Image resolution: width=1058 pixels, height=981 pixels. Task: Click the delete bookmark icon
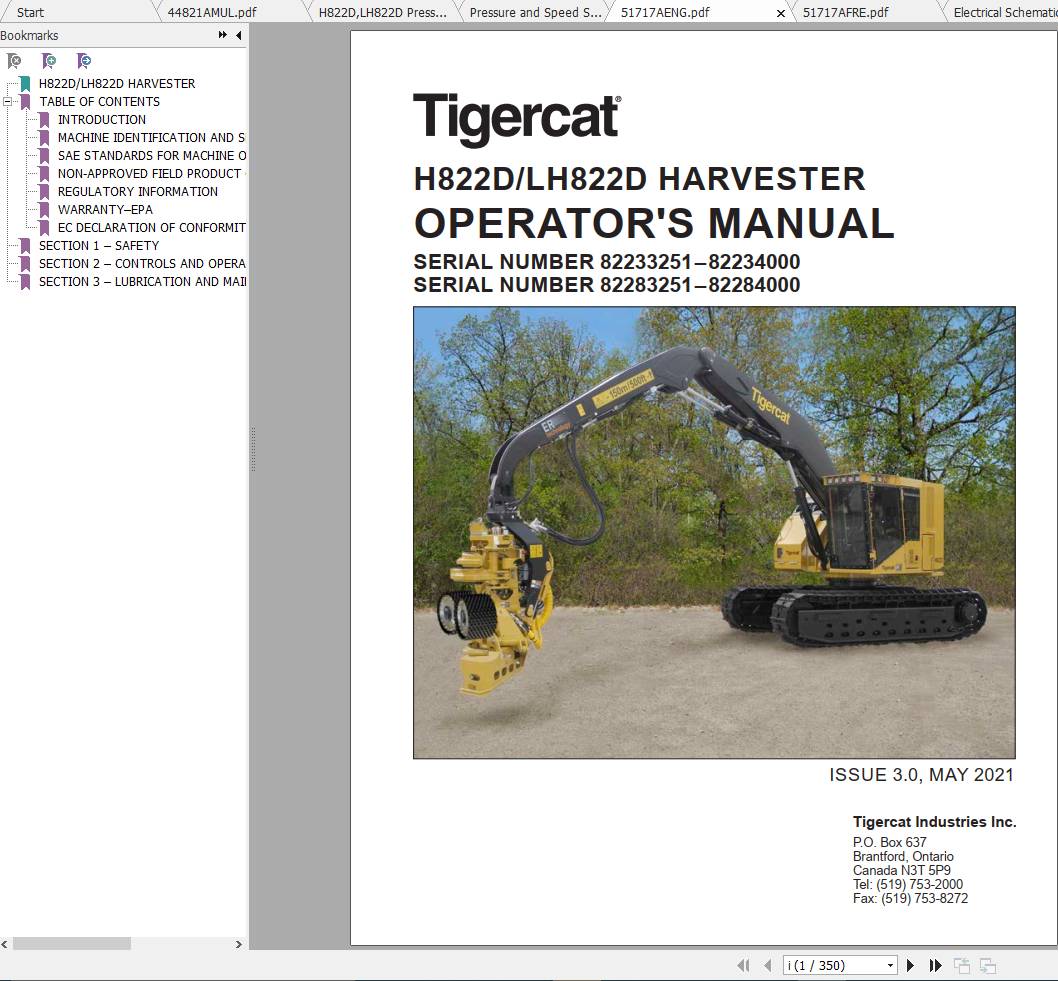coord(14,61)
